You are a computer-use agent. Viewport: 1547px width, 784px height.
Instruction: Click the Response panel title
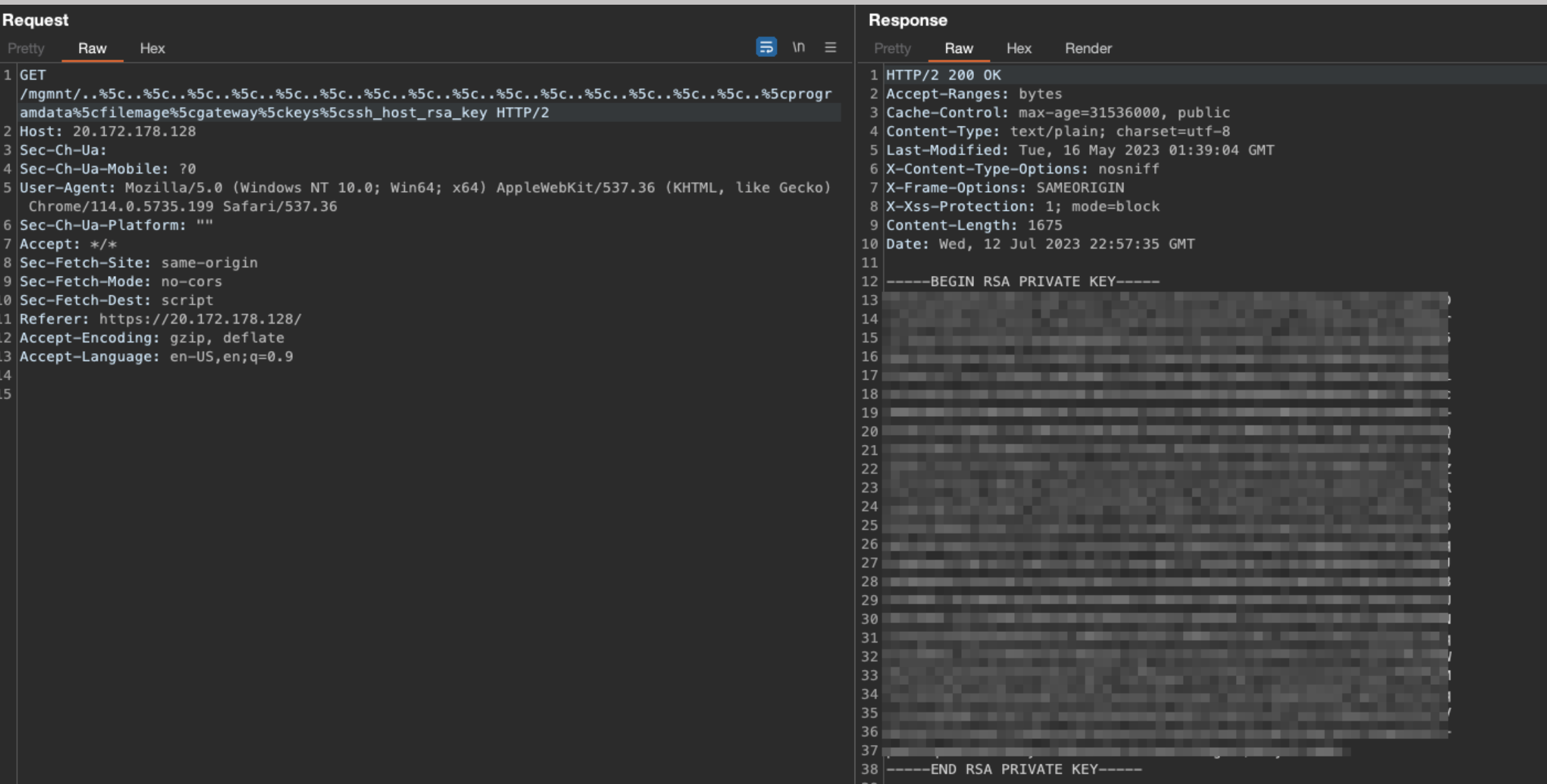pyautogui.click(x=908, y=20)
